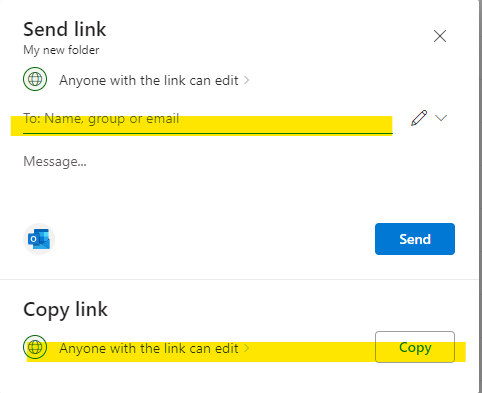Open link settings chevron in Send link section
This screenshot has width=482, height=393.
[247, 80]
